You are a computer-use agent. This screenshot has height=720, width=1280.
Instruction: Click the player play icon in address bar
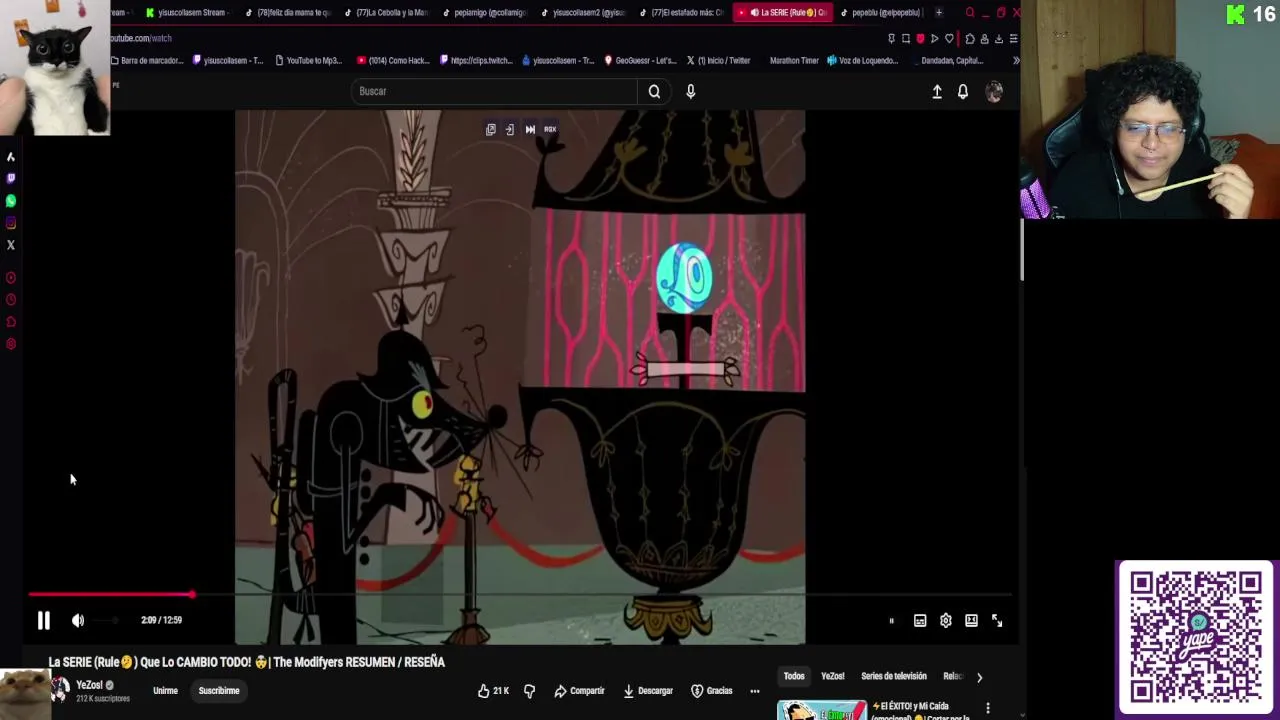pos(935,38)
